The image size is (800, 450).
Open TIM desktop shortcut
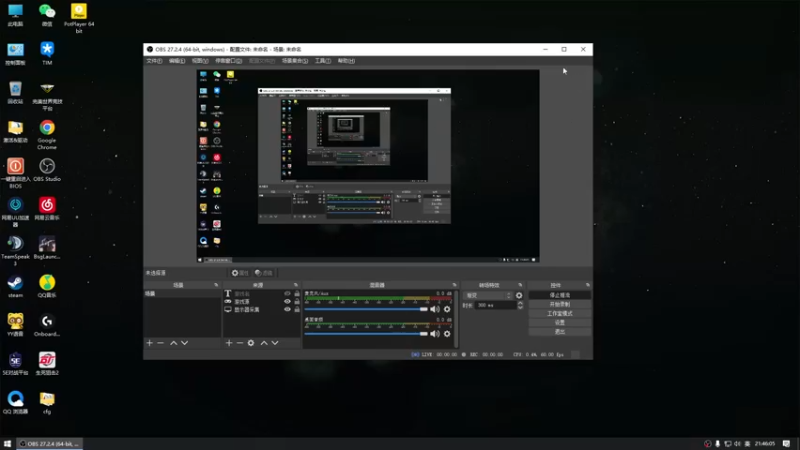pos(47,53)
